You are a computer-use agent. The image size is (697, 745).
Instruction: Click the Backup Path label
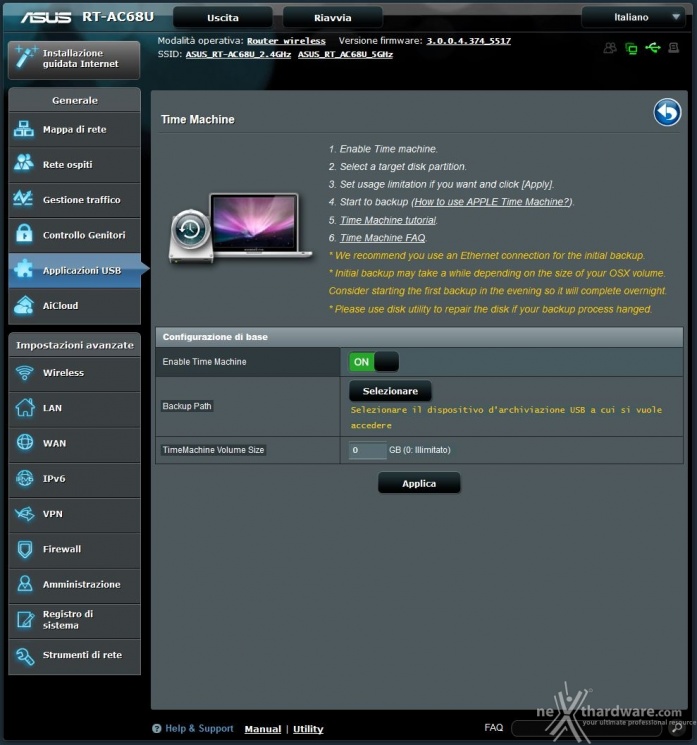coord(187,406)
